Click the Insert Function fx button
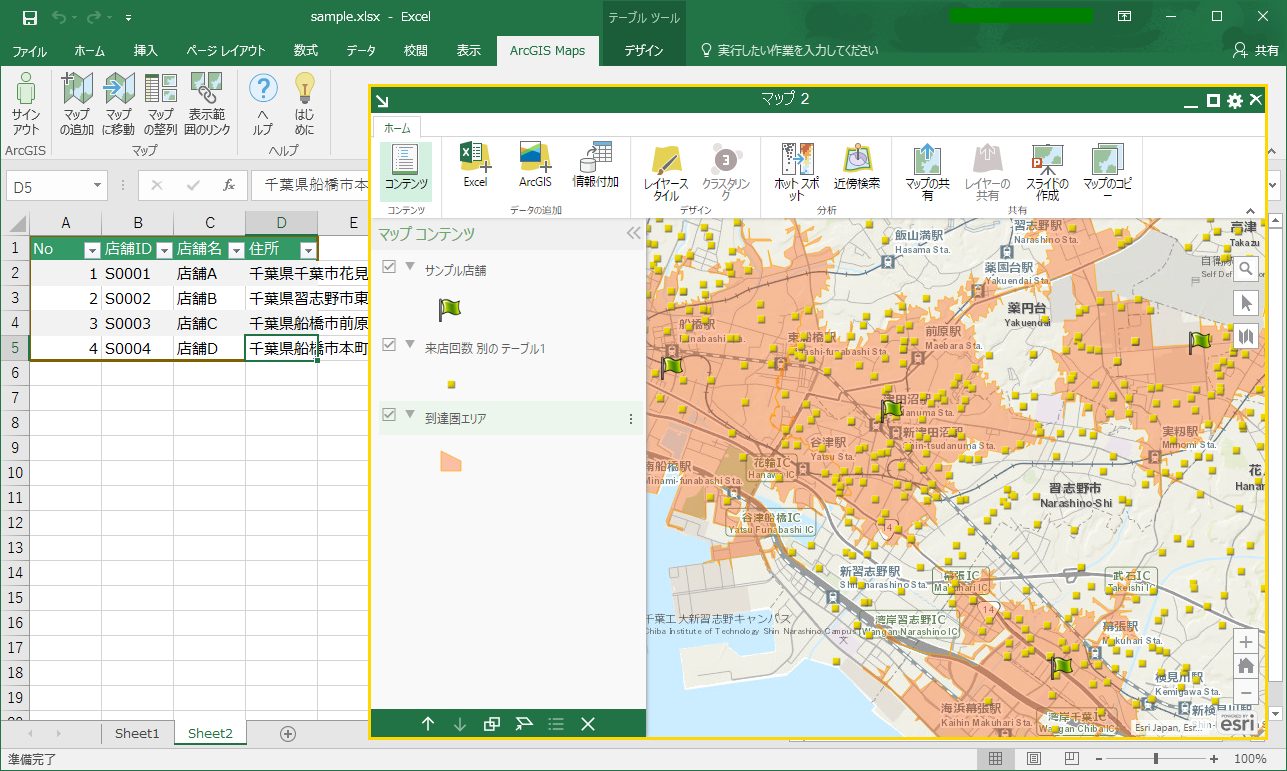 [229, 185]
